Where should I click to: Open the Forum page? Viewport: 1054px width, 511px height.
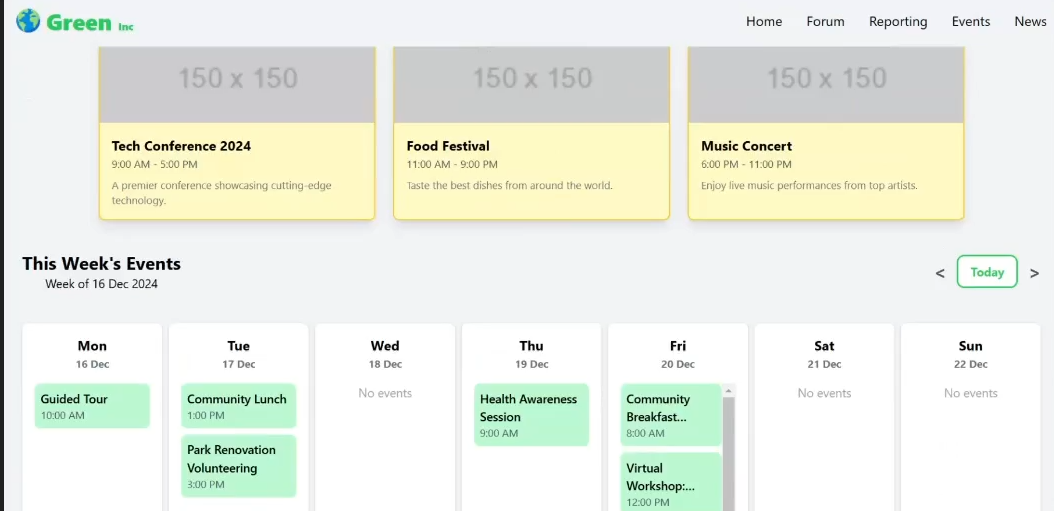pos(825,21)
